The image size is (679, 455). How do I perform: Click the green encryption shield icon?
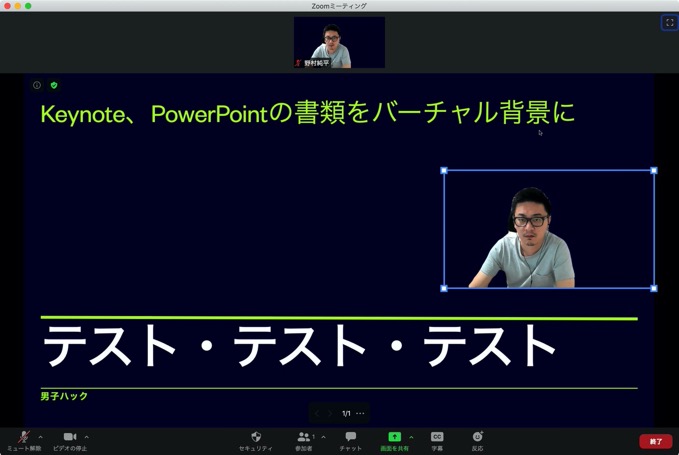pyautogui.click(x=54, y=85)
